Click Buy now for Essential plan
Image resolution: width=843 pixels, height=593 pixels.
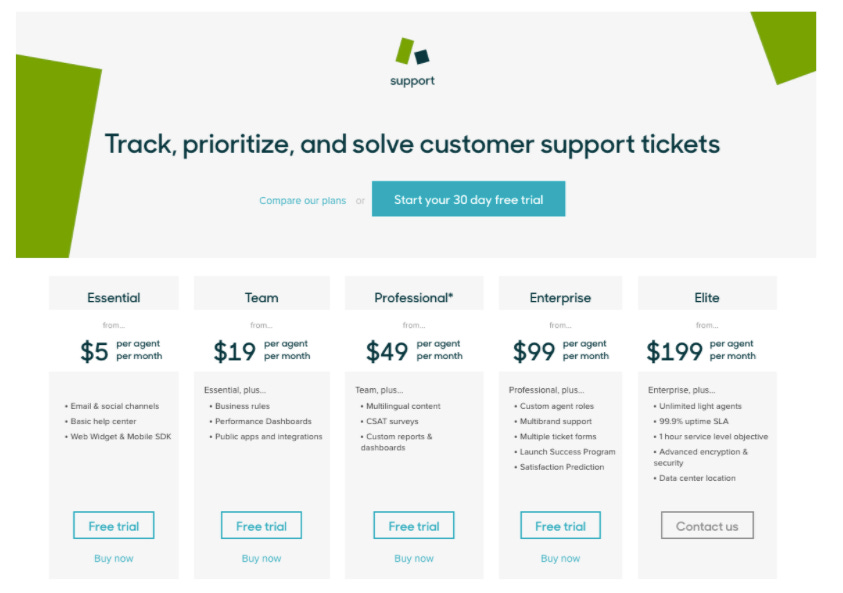[113, 559]
